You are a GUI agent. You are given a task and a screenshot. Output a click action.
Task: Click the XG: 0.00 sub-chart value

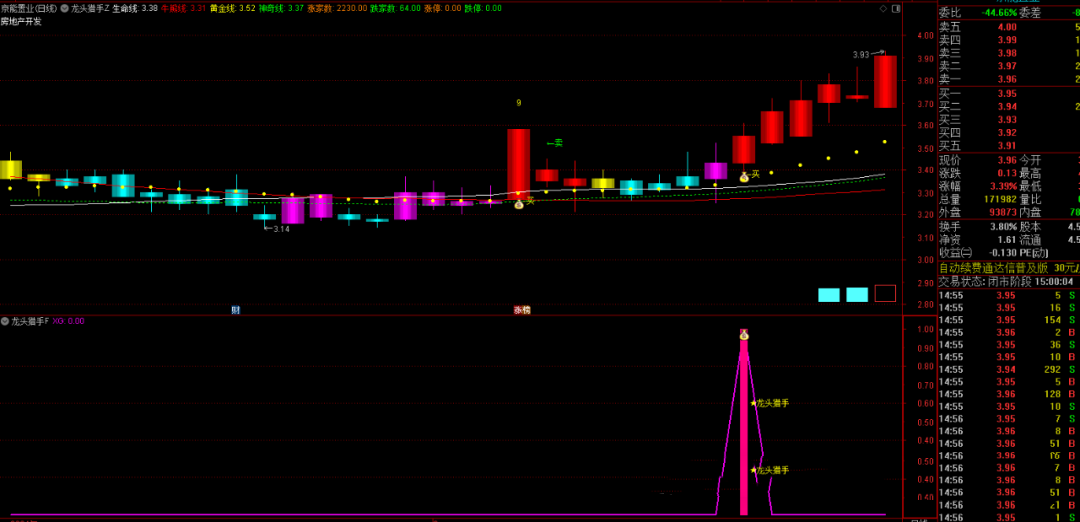pyautogui.click(x=68, y=321)
